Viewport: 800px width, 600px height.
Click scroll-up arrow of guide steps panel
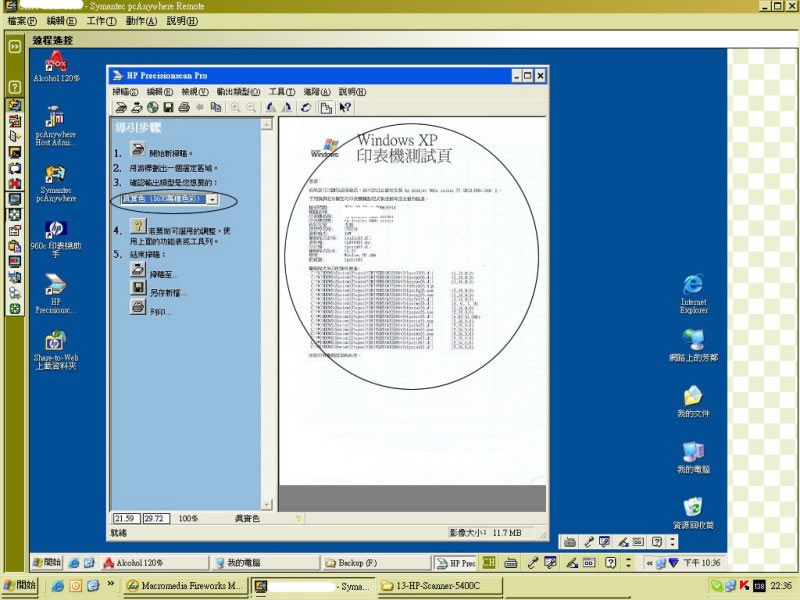click(267, 124)
